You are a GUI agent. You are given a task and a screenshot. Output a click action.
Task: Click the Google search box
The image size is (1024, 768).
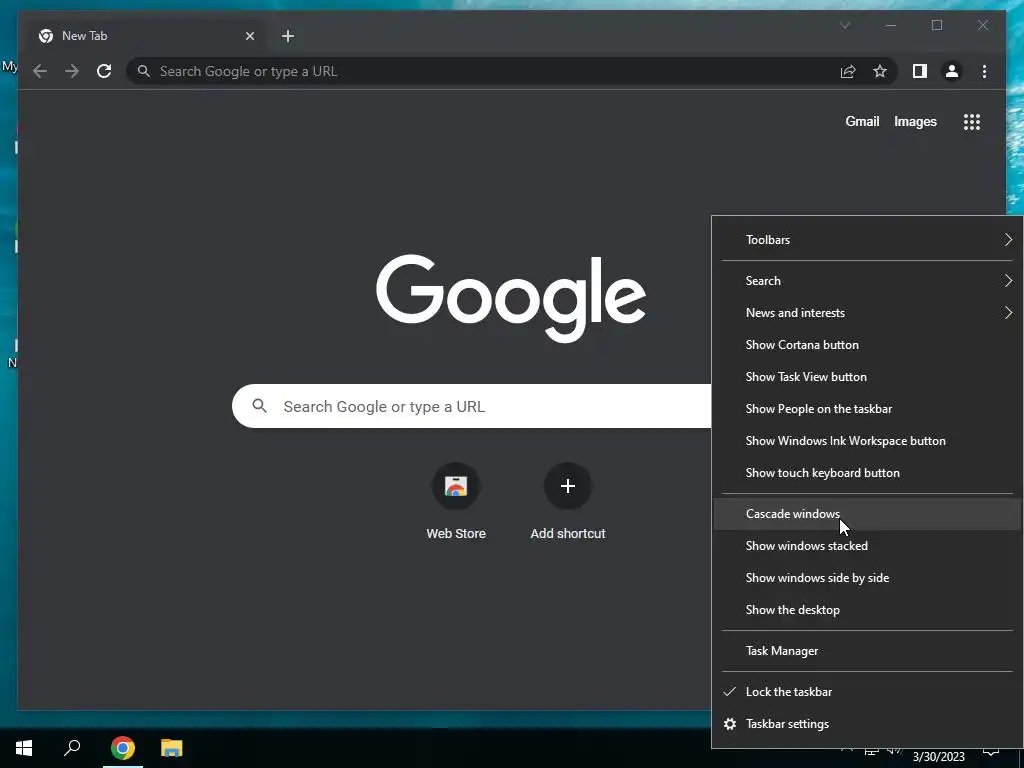pos(472,406)
